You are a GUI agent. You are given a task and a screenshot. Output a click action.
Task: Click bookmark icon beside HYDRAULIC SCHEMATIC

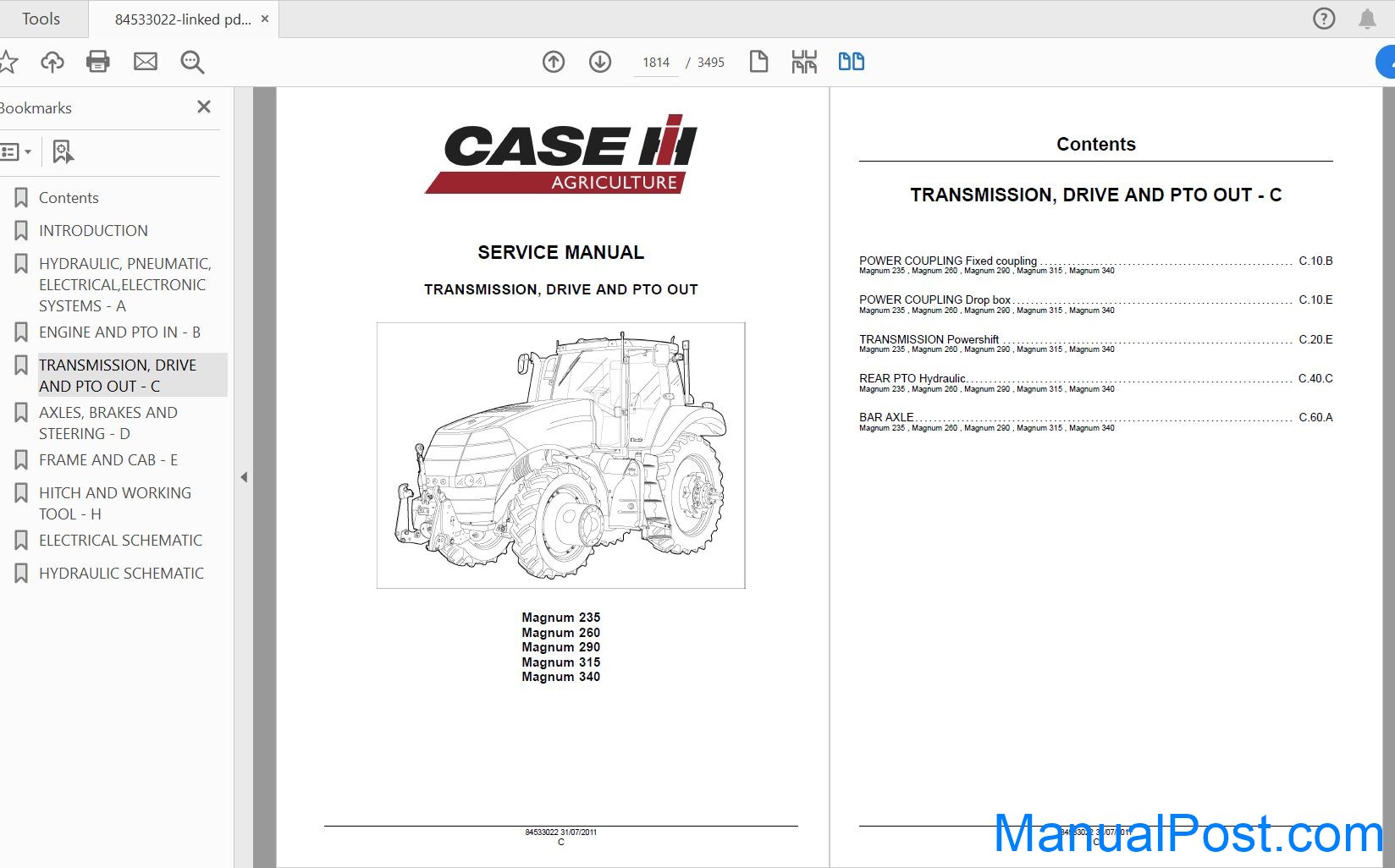[x=21, y=574]
